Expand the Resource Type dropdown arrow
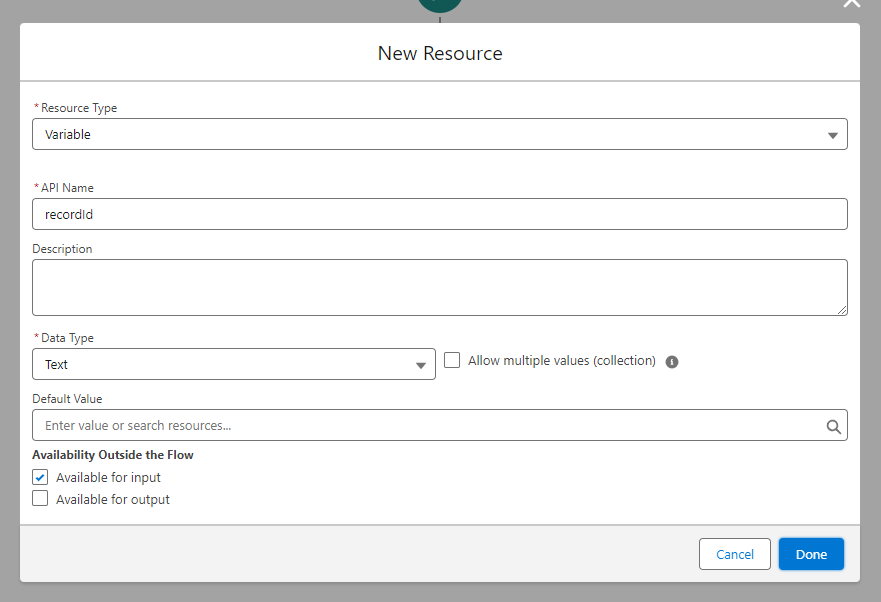Screen dimensions: 881x602 pos(832,135)
